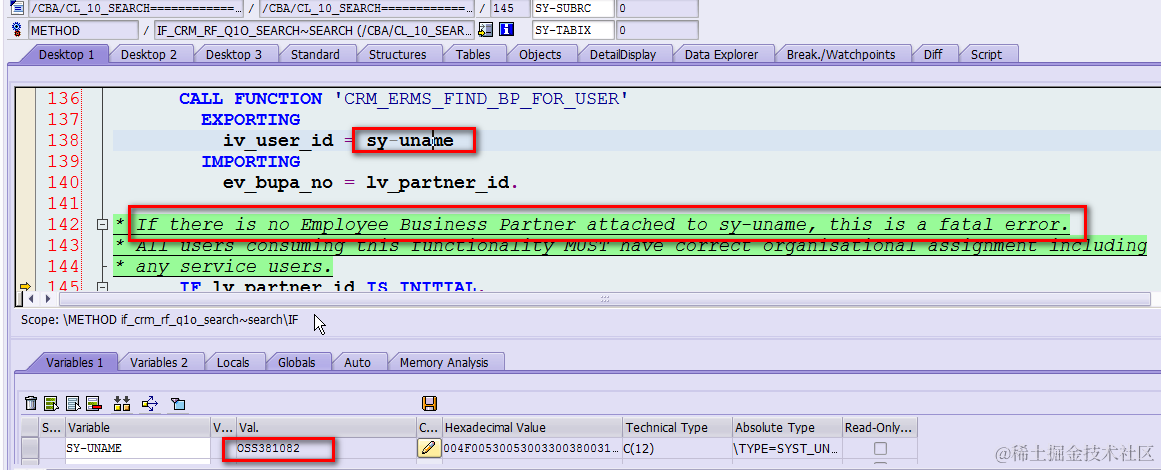
Task: Open the DetailDisplay tab
Action: pyautogui.click(x=623, y=54)
